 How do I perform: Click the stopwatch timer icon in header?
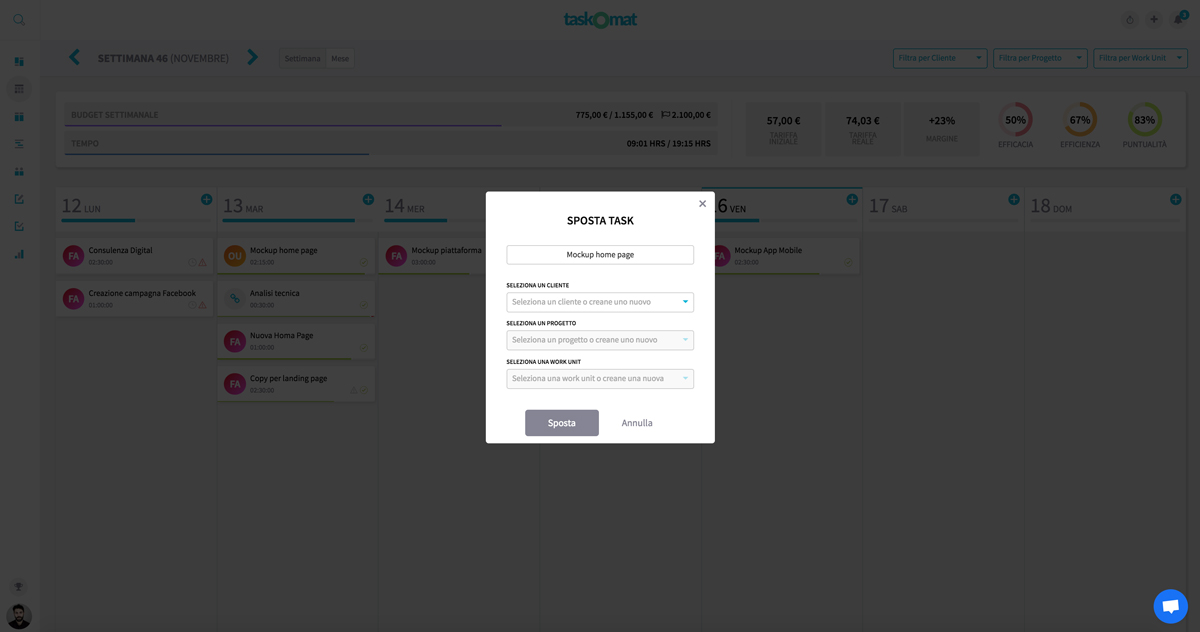pyautogui.click(x=1130, y=19)
